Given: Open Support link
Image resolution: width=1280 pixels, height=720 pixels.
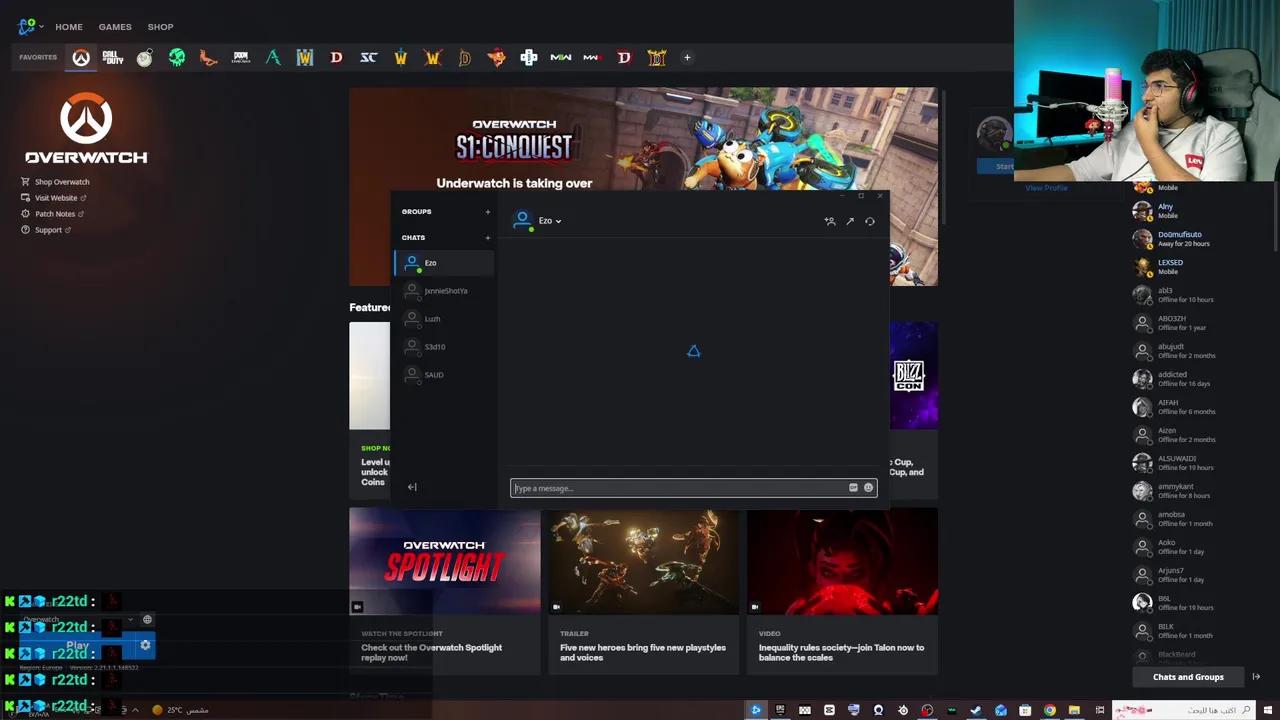Looking at the screenshot, I should (x=46, y=230).
